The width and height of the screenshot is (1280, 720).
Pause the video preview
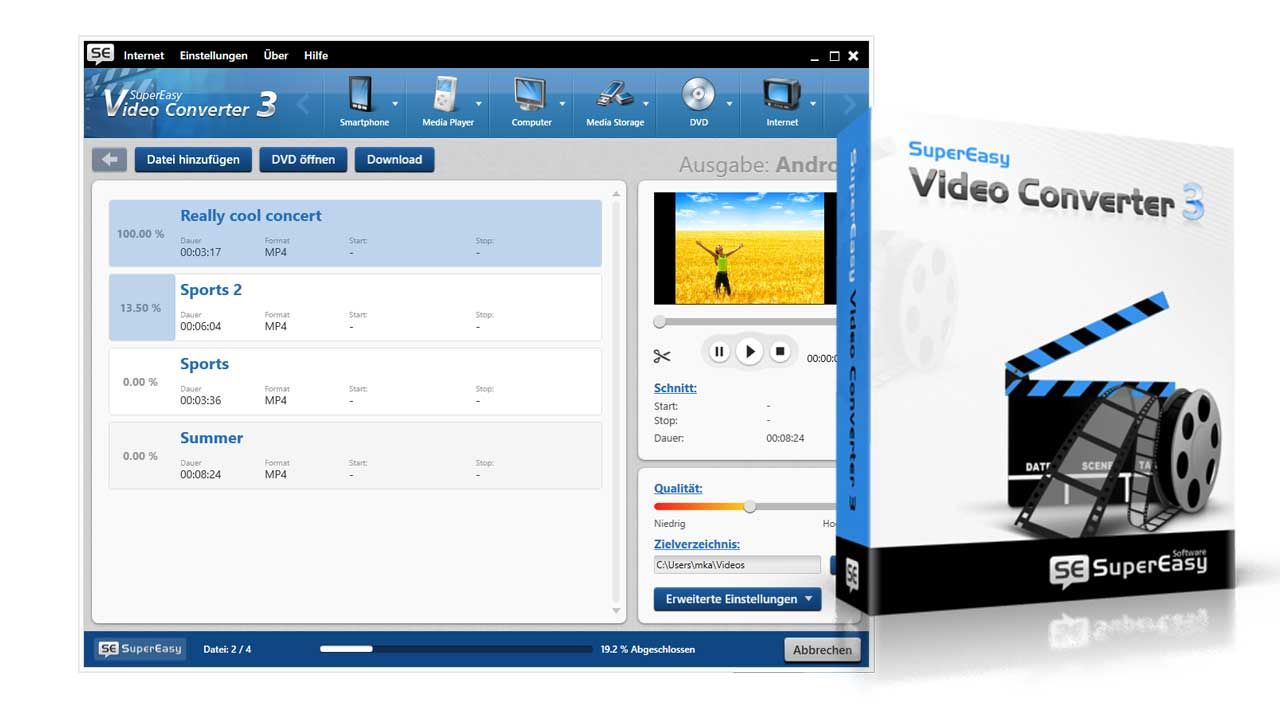pyautogui.click(x=718, y=352)
